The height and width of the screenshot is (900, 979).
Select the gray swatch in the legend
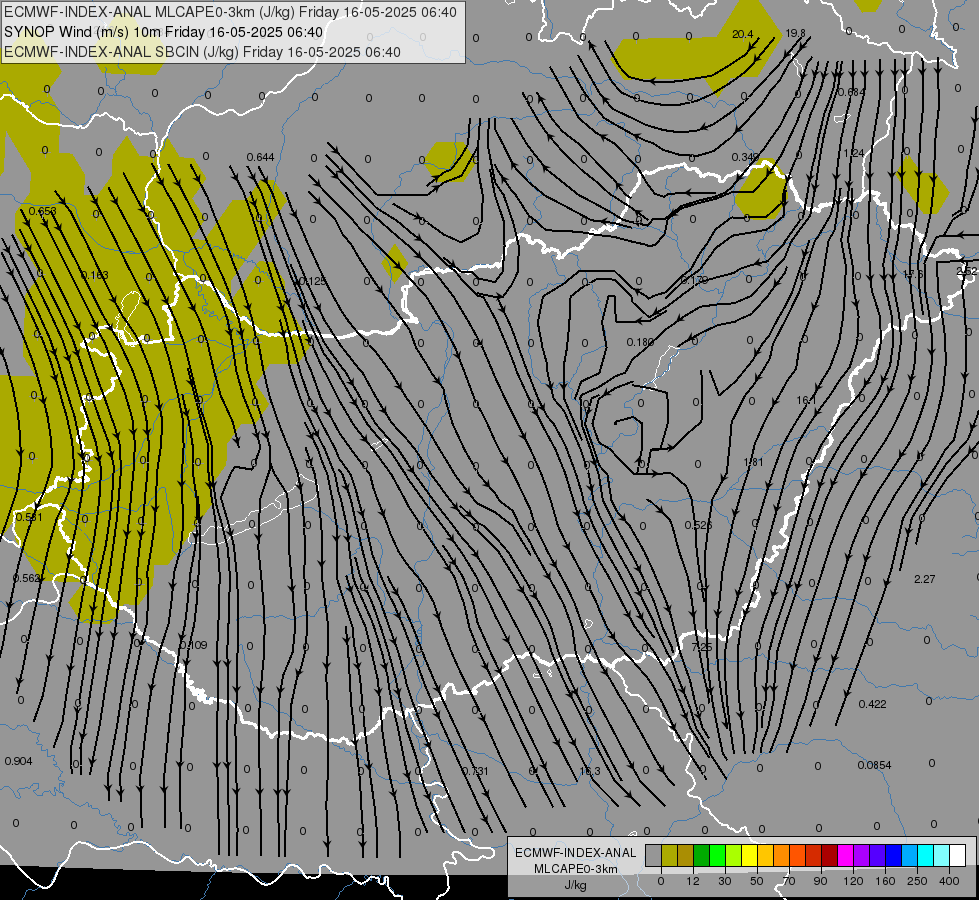click(x=654, y=856)
